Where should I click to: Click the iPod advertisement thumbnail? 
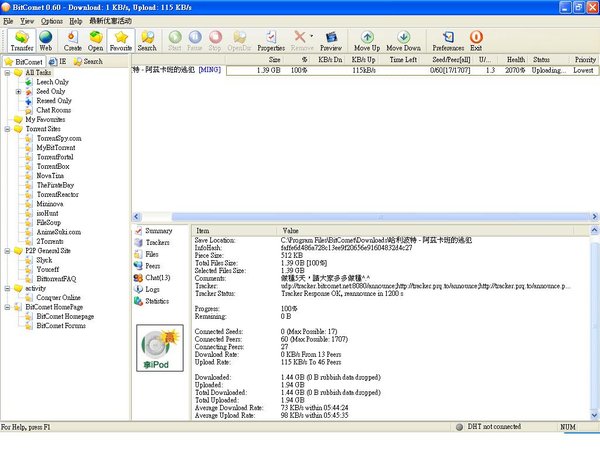(160, 348)
